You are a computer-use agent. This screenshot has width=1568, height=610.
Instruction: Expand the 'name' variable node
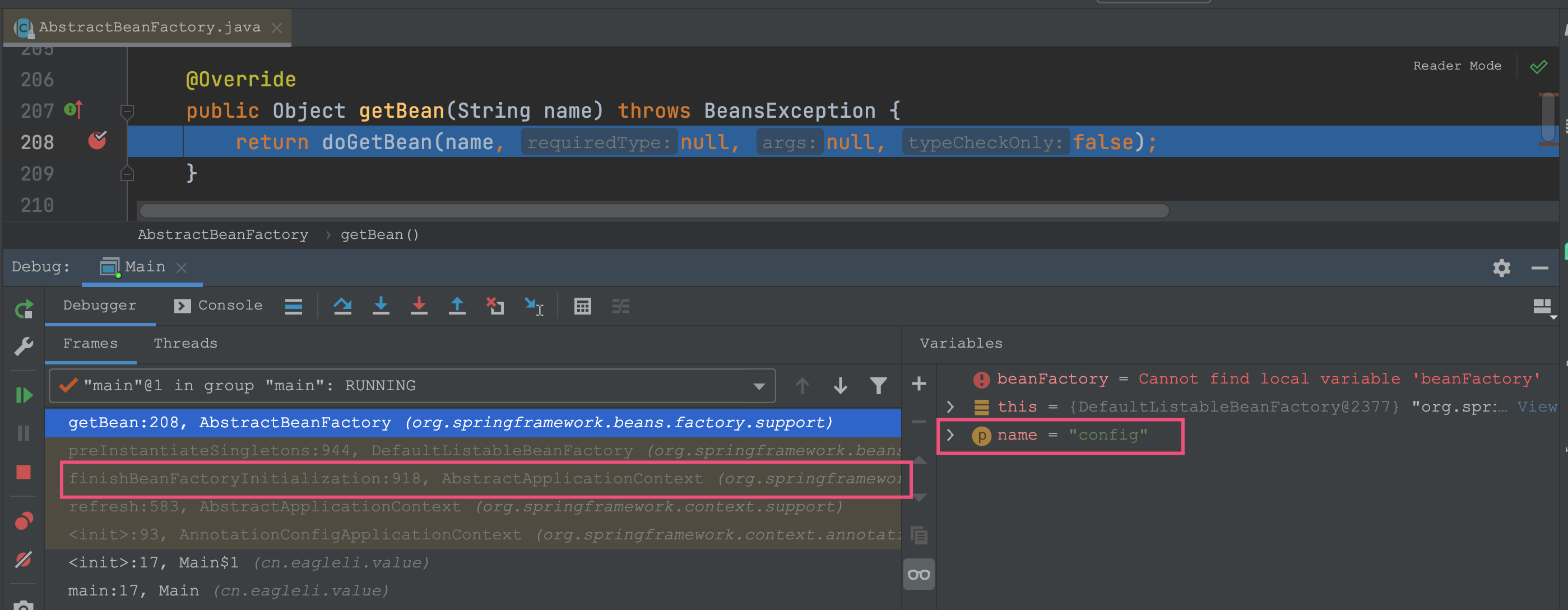[x=950, y=435]
